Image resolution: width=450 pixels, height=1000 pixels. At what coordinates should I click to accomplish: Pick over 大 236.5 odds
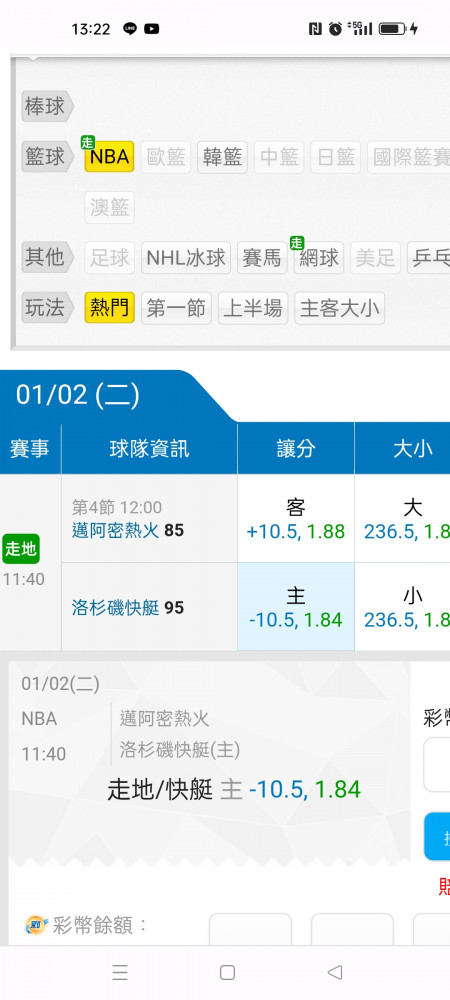[402, 518]
